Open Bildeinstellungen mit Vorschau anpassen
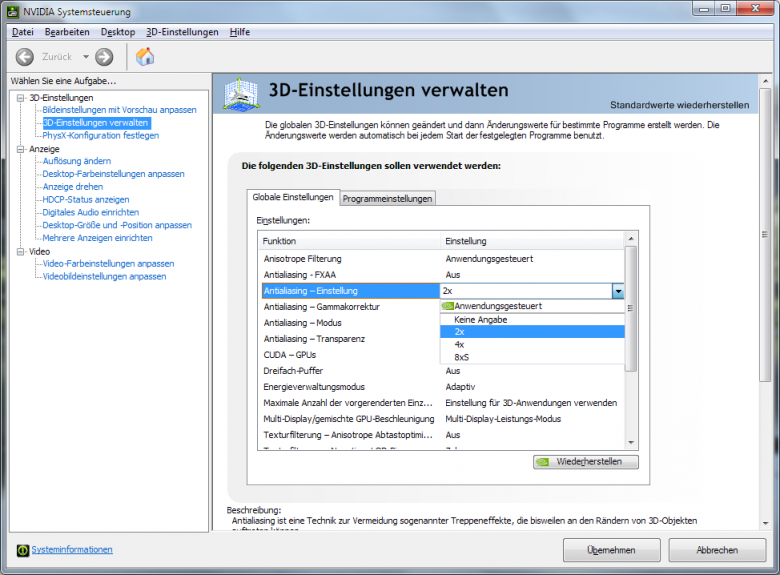The width and height of the screenshot is (780, 575). click(x=119, y=110)
